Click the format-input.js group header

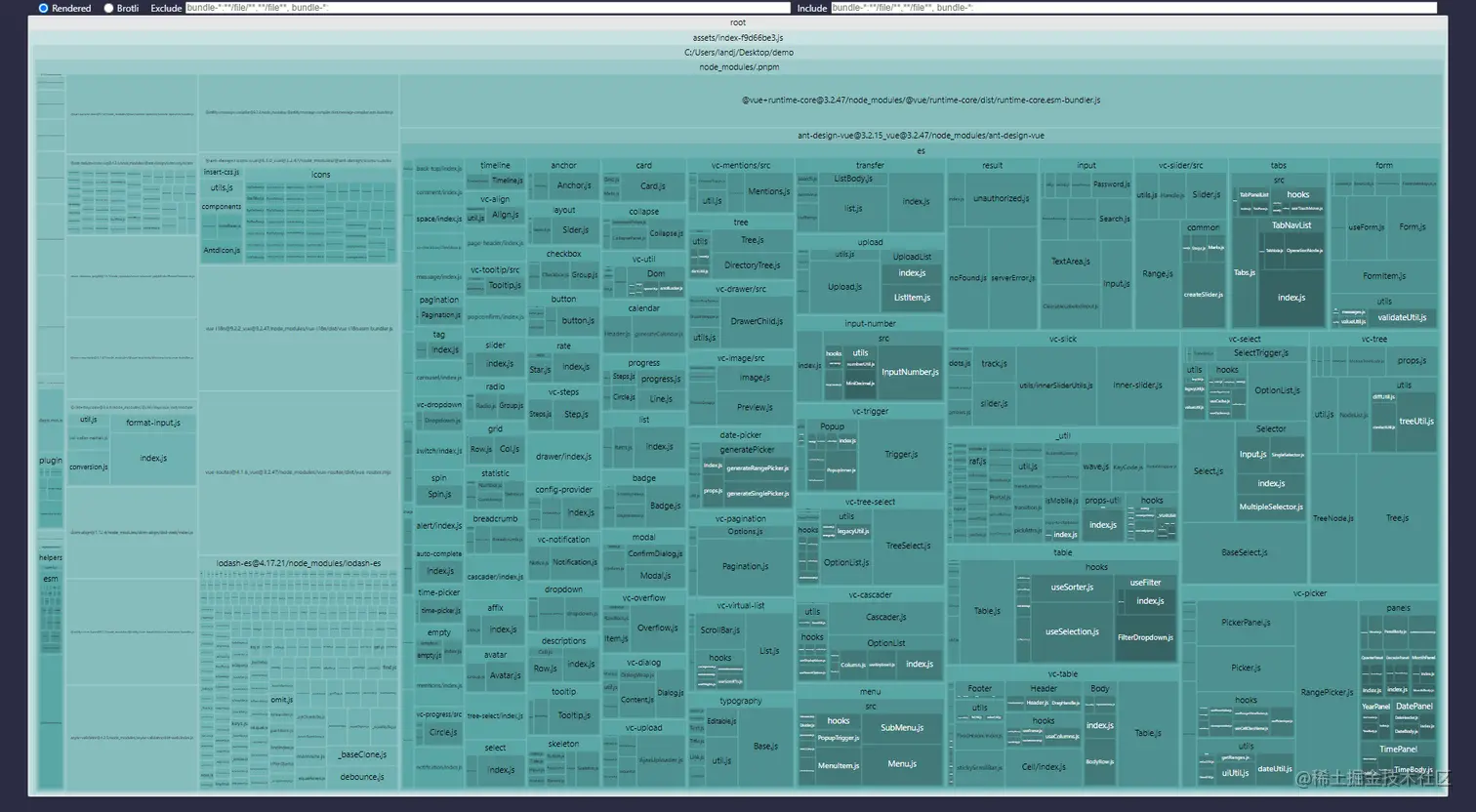point(153,424)
